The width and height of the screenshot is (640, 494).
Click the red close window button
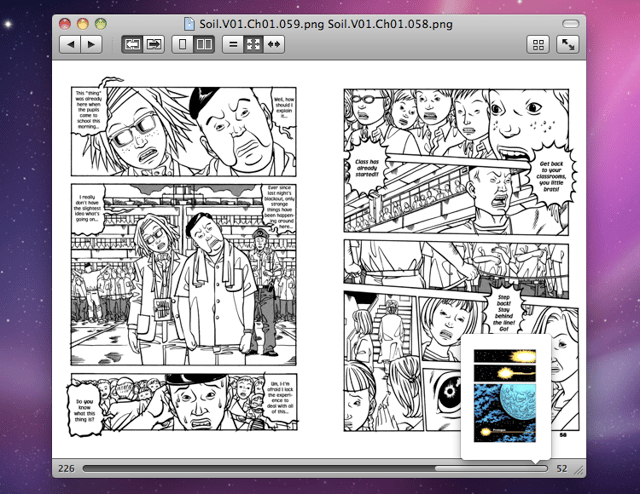coord(65,24)
